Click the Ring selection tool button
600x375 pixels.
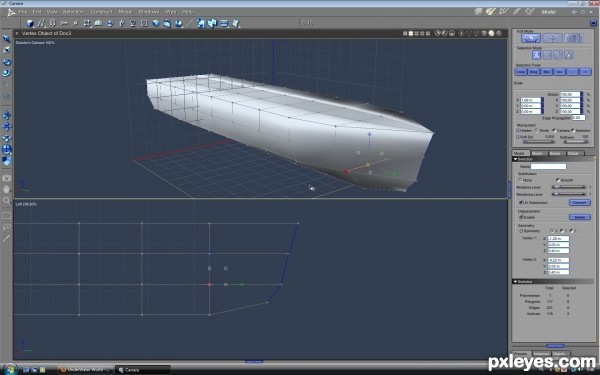coord(533,72)
